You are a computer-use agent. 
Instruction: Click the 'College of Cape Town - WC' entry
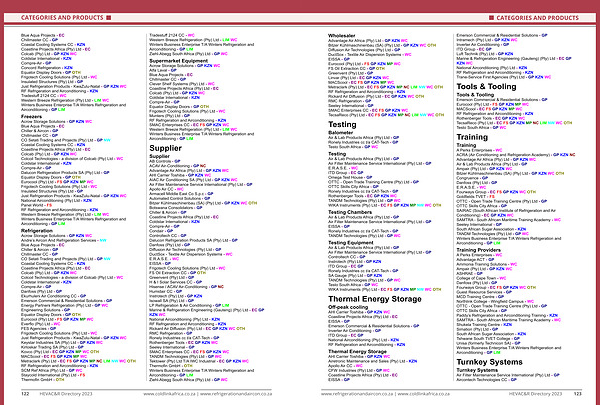(x=481, y=278)
